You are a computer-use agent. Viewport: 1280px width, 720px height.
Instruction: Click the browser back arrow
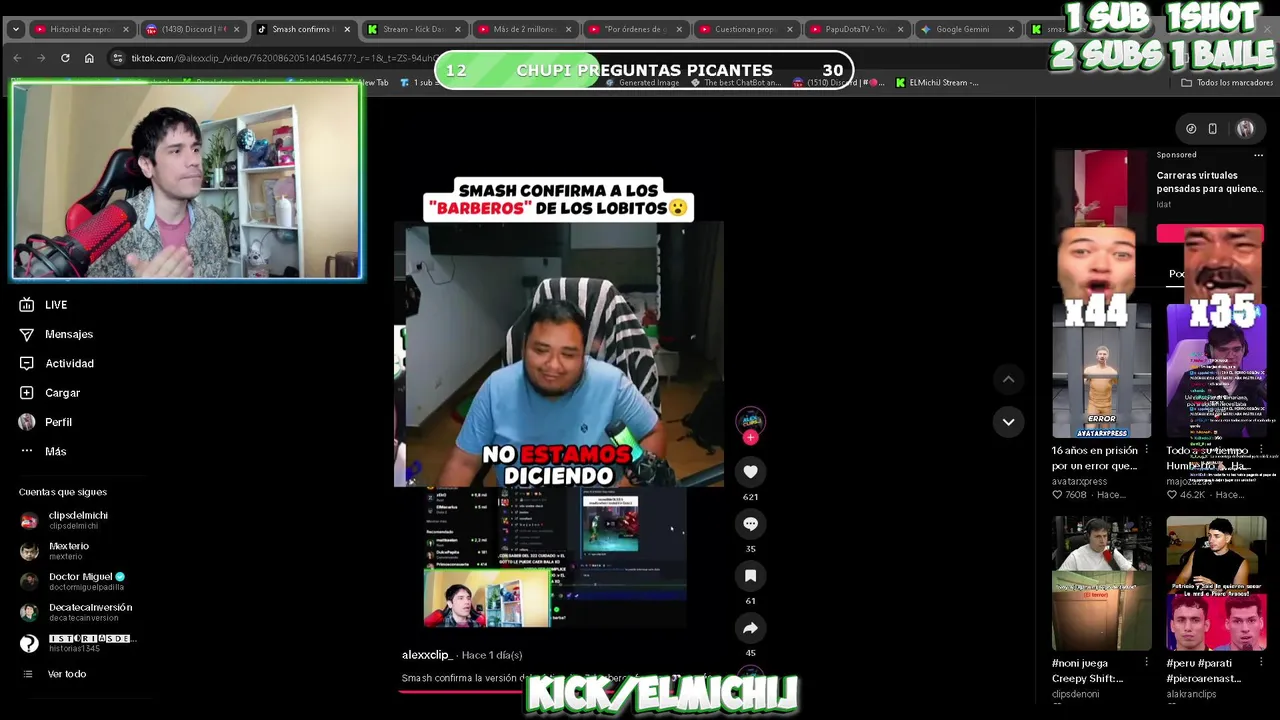point(17,58)
